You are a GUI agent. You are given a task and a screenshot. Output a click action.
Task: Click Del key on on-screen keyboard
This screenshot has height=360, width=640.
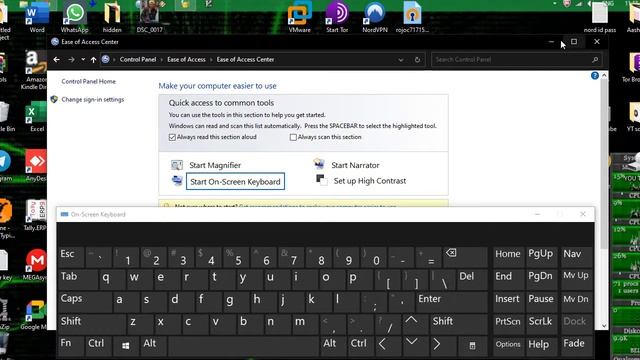tap(472, 280)
